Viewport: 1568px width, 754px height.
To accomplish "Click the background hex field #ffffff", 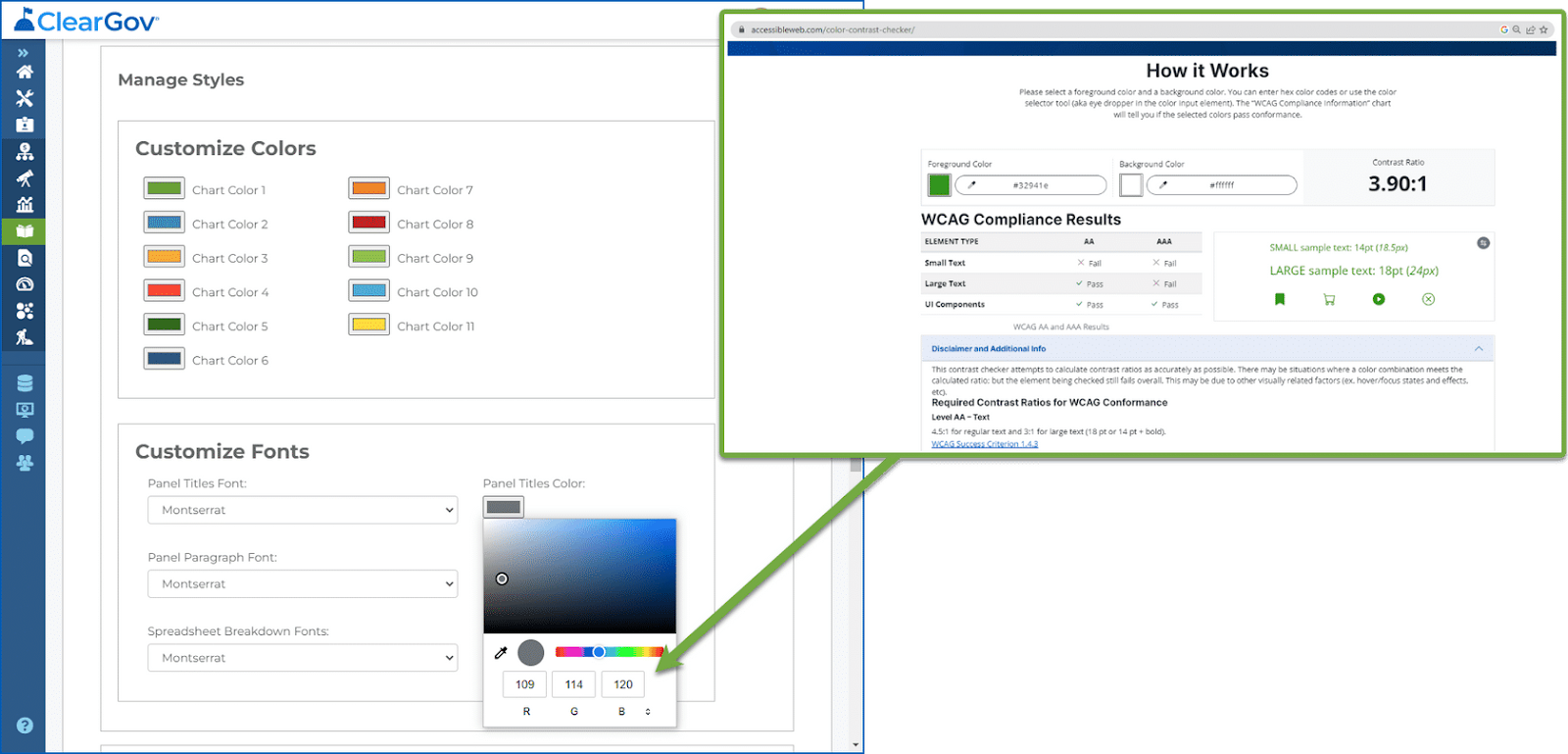I will tap(1222, 184).
